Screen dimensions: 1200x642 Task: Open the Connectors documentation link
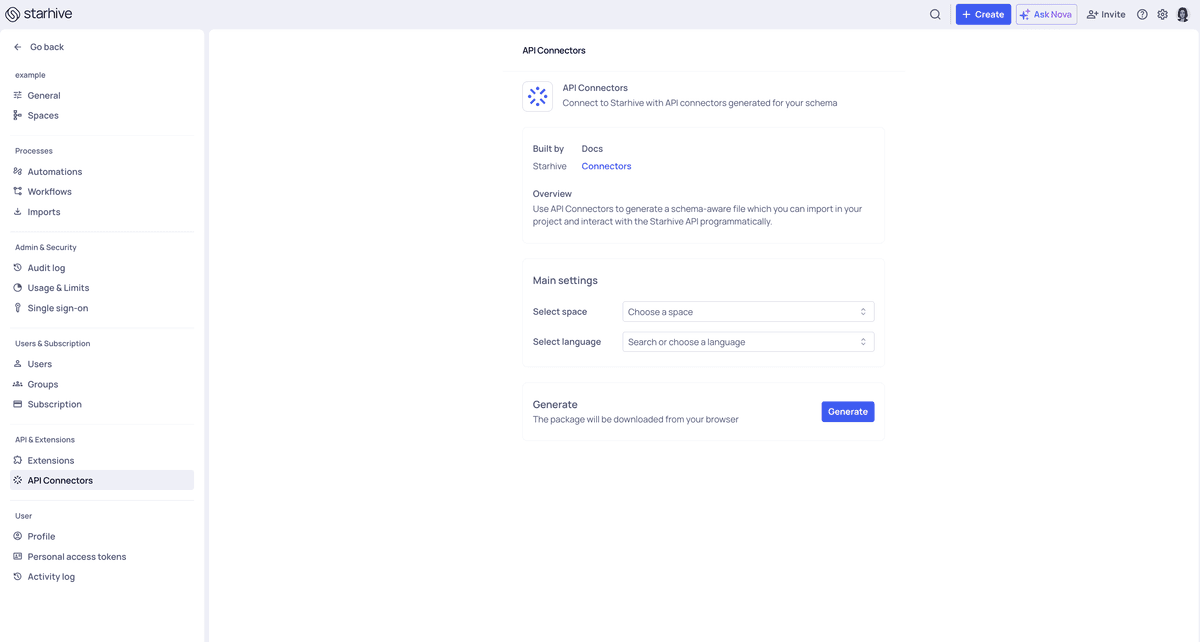[606, 165]
